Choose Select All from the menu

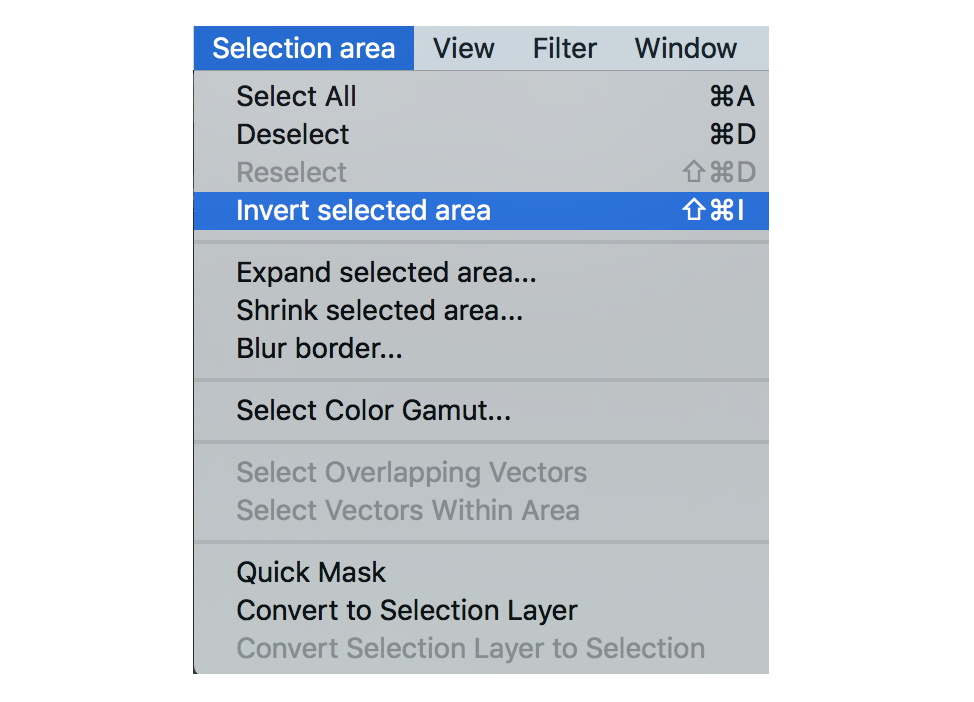(x=296, y=97)
